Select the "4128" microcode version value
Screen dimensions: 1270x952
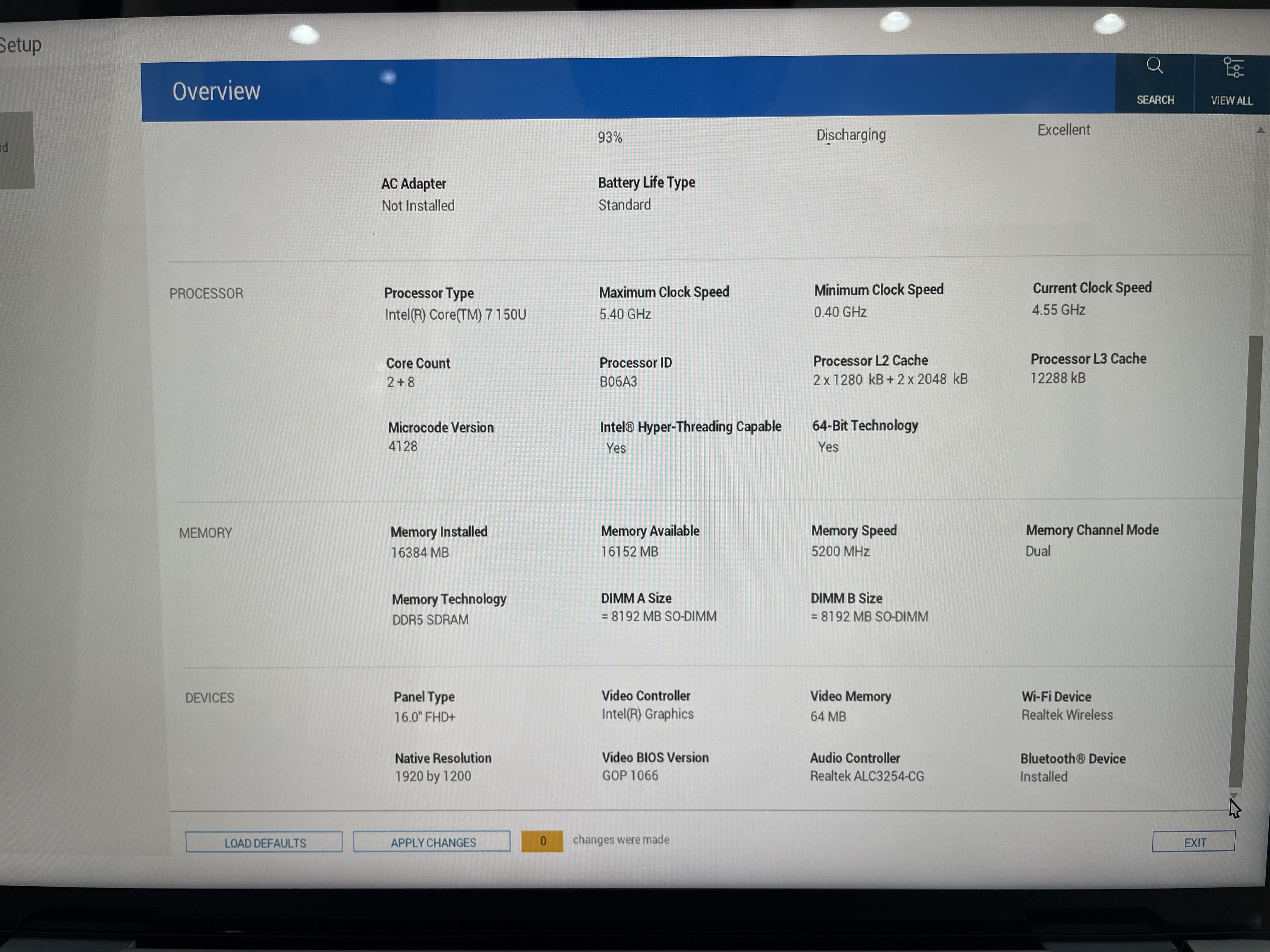click(x=403, y=446)
